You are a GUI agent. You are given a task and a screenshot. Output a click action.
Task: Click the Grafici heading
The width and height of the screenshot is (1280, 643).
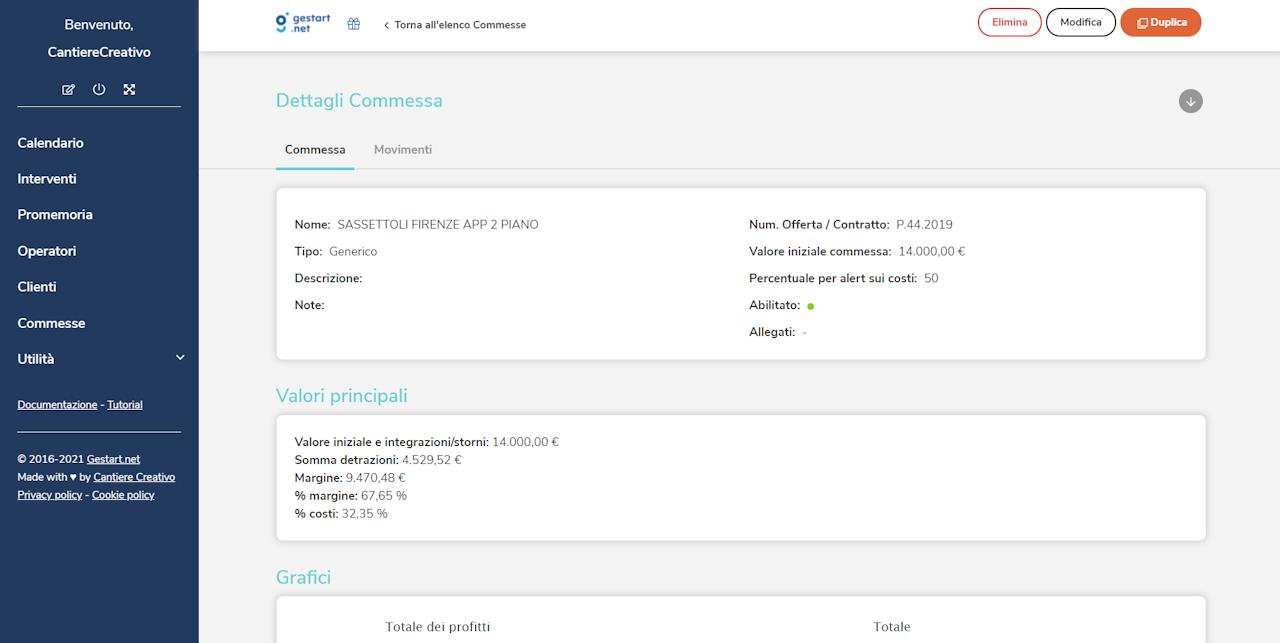pyautogui.click(x=304, y=578)
